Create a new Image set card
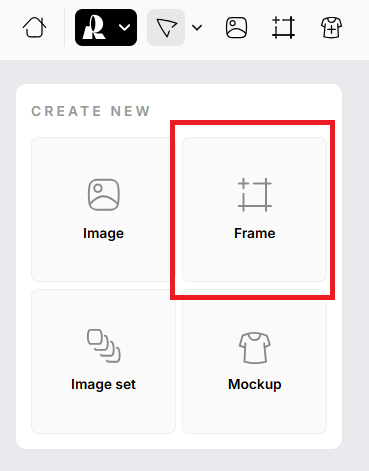The height and width of the screenshot is (471, 369). click(103, 361)
